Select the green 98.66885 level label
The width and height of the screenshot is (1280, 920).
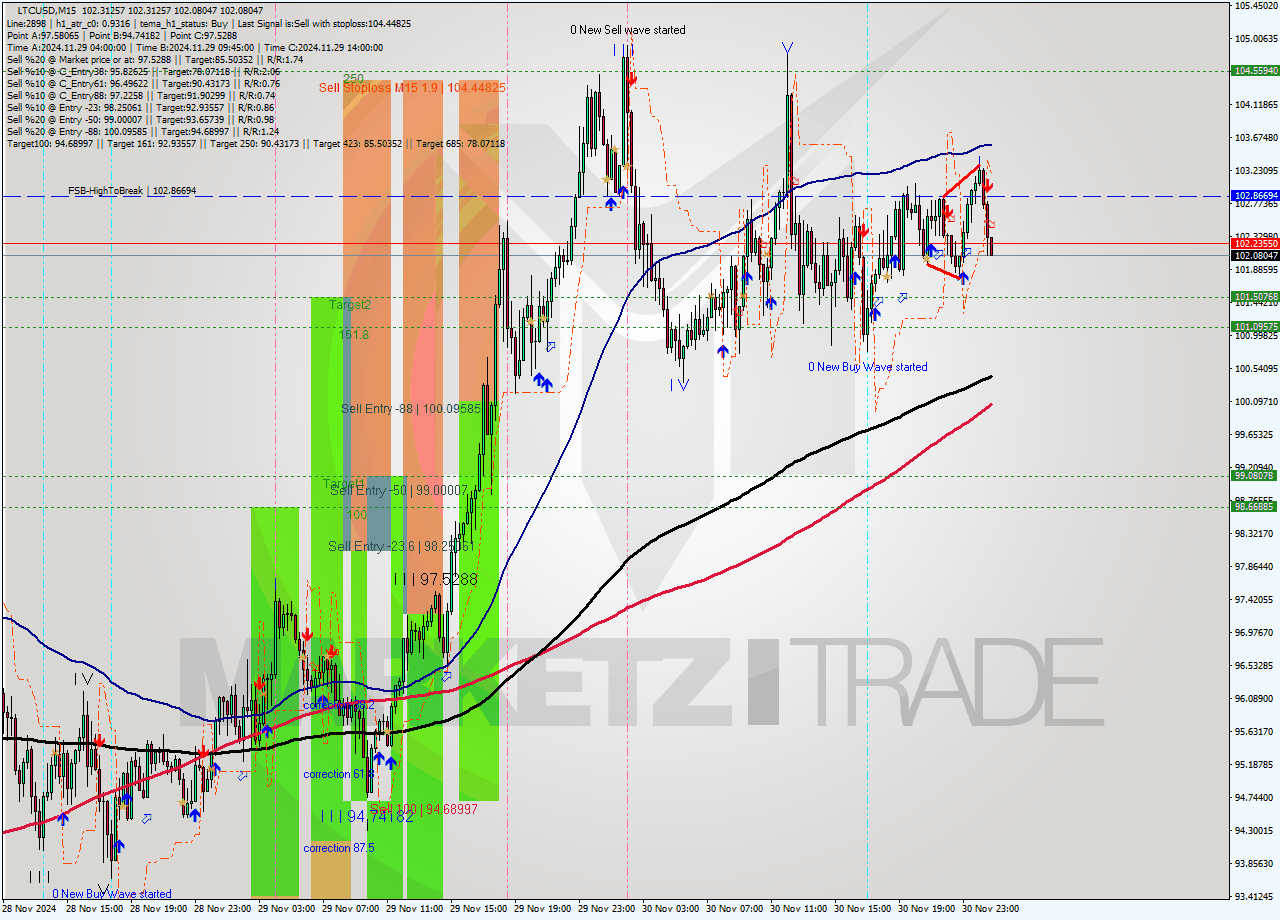1255,507
